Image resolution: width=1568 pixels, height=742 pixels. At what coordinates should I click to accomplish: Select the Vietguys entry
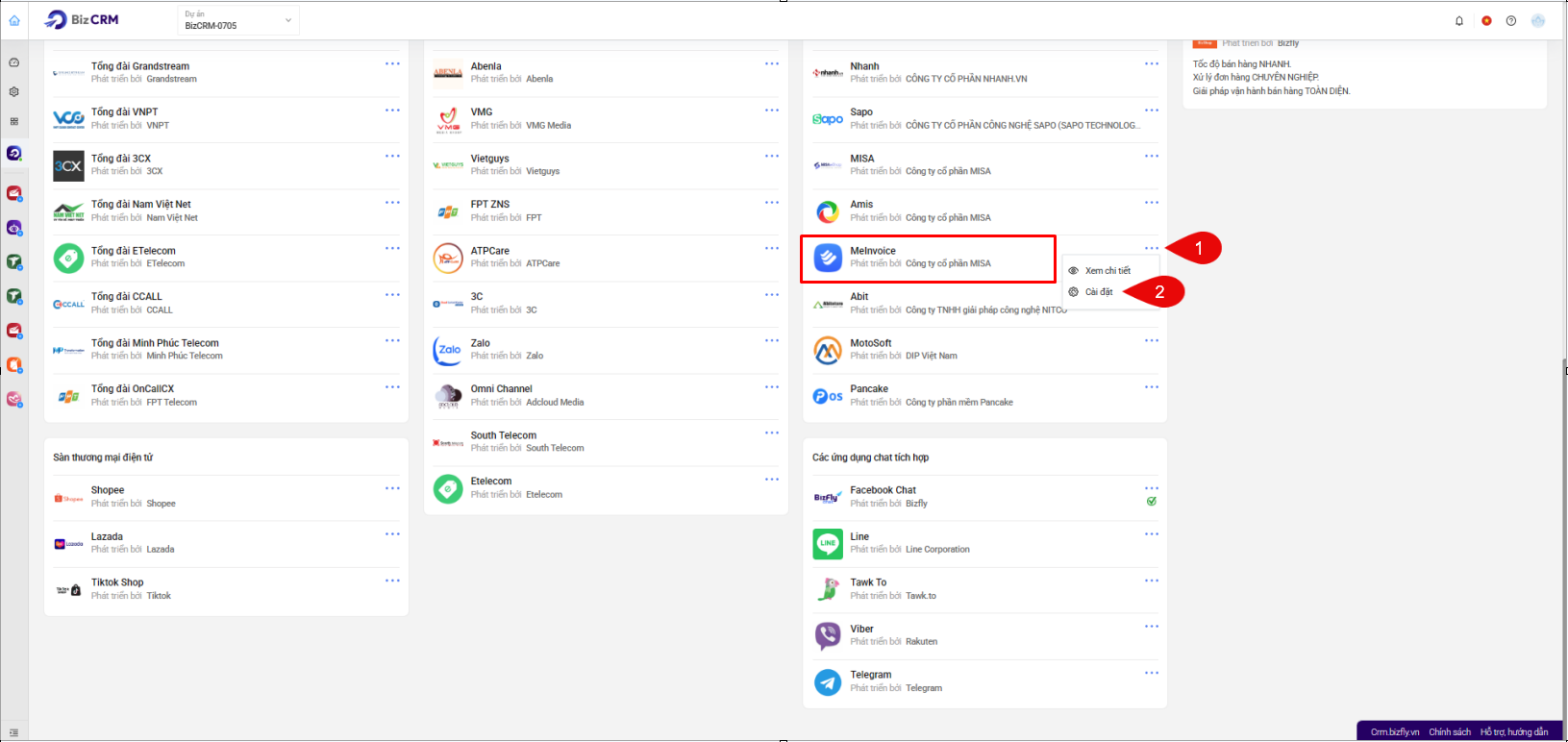[607, 165]
